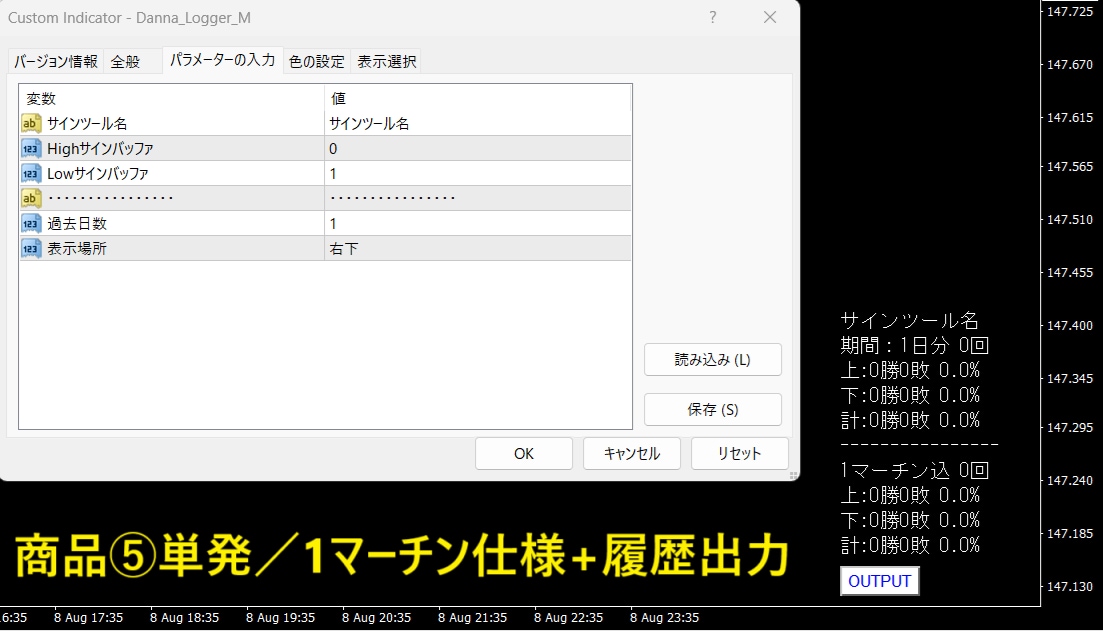Click the integer icon beside Highサインバッファ
This screenshot has width=1103, height=631.
31,148
